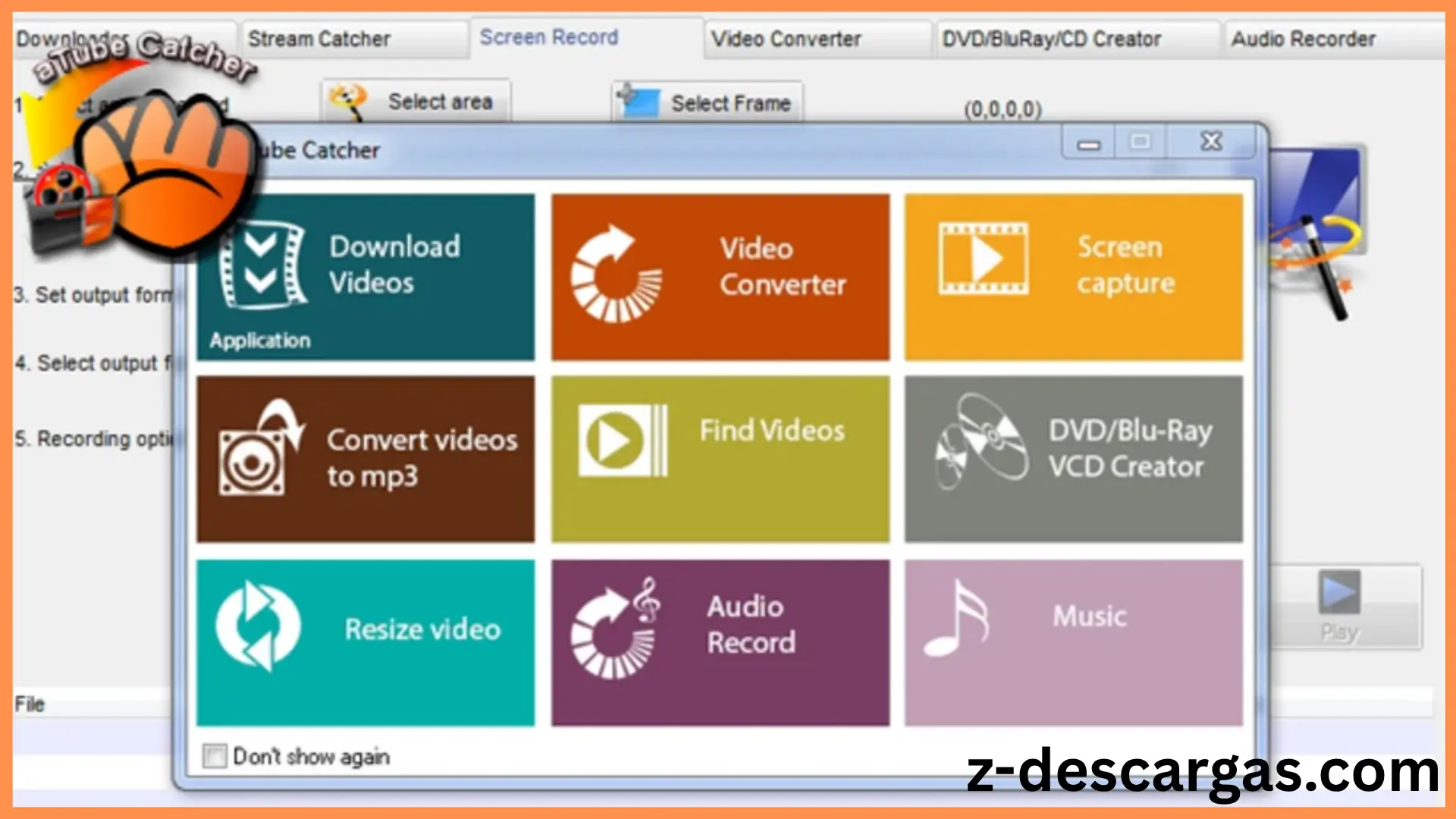1456x819 pixels.
Task: Open the Download Videos tile icon
Action: (x=262, y=264)
